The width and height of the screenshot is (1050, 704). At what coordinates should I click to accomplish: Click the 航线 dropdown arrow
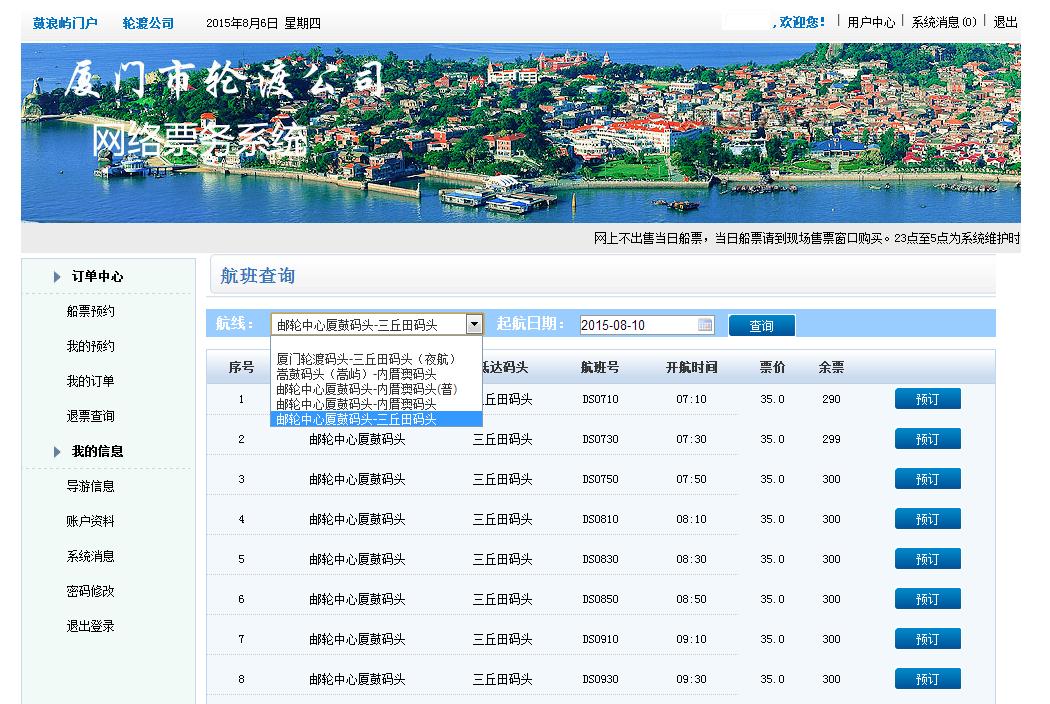coord(474,324)
